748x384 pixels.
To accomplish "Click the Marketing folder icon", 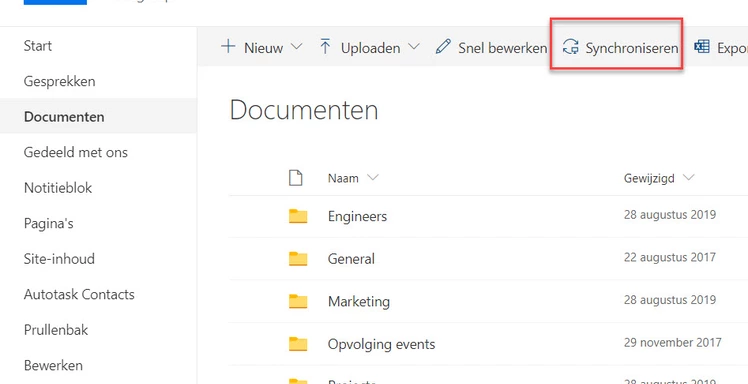I will coord(298,301).
